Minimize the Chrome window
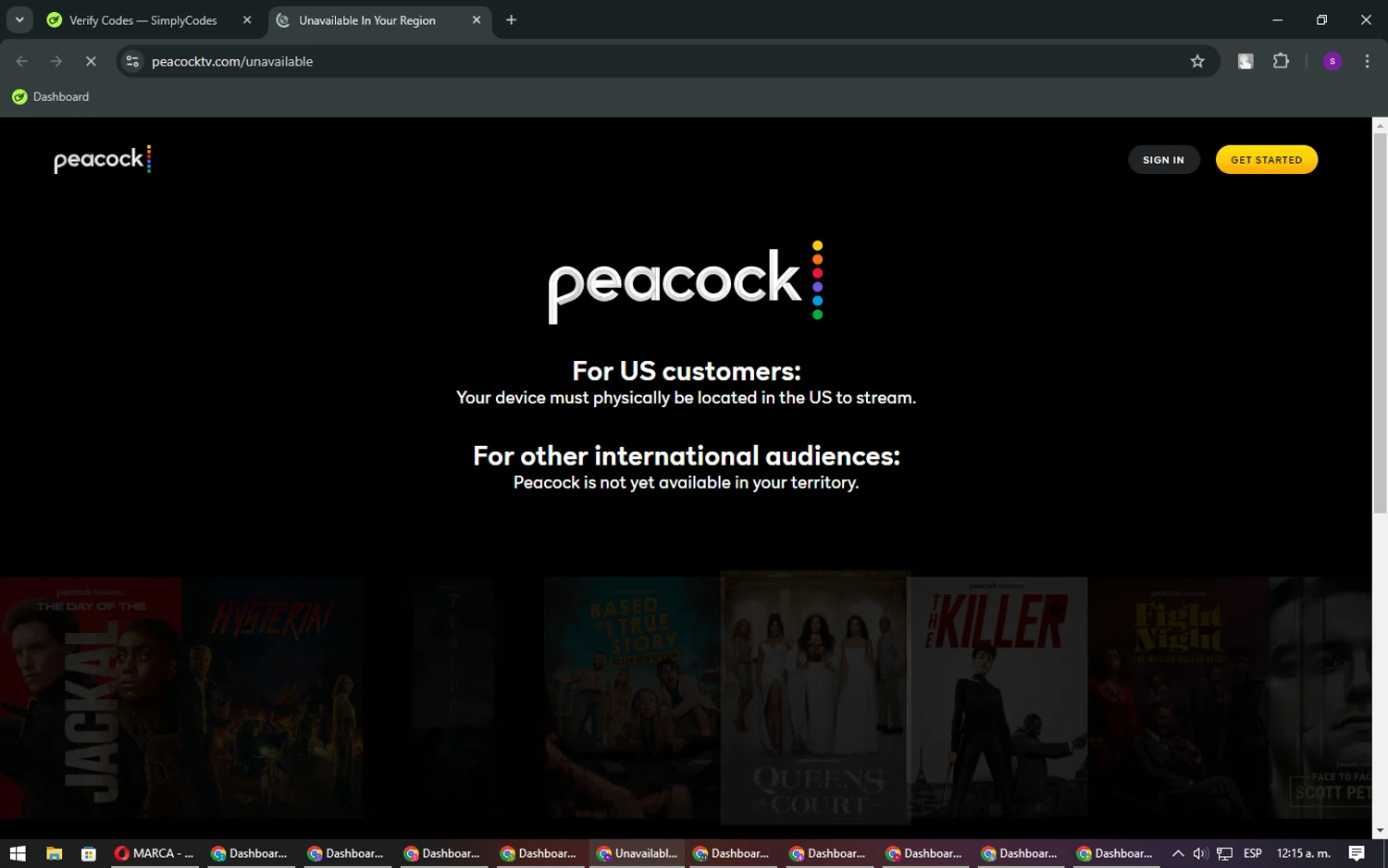 [x=1278, y=19]
